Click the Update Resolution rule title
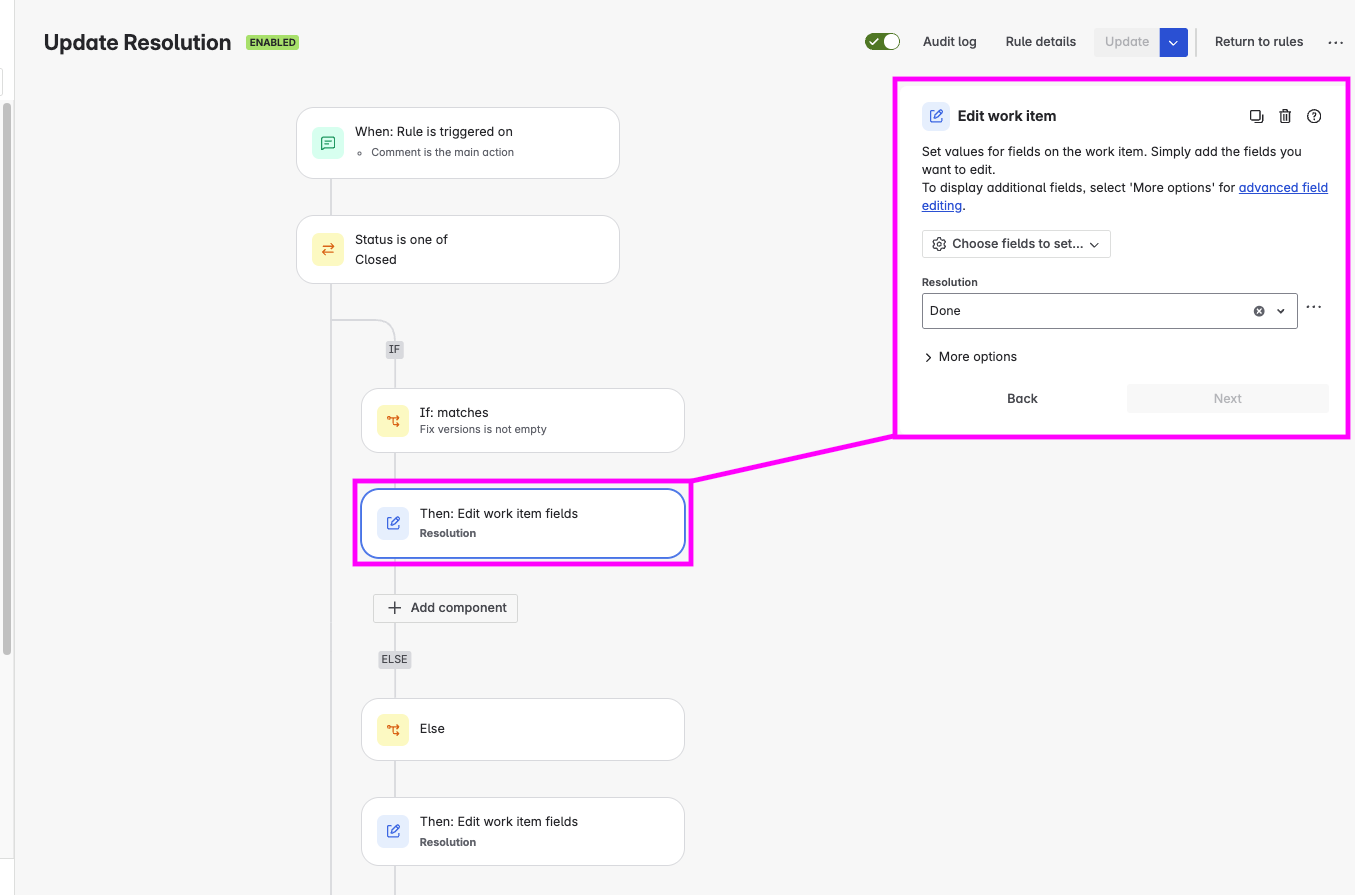 [138, 43]
